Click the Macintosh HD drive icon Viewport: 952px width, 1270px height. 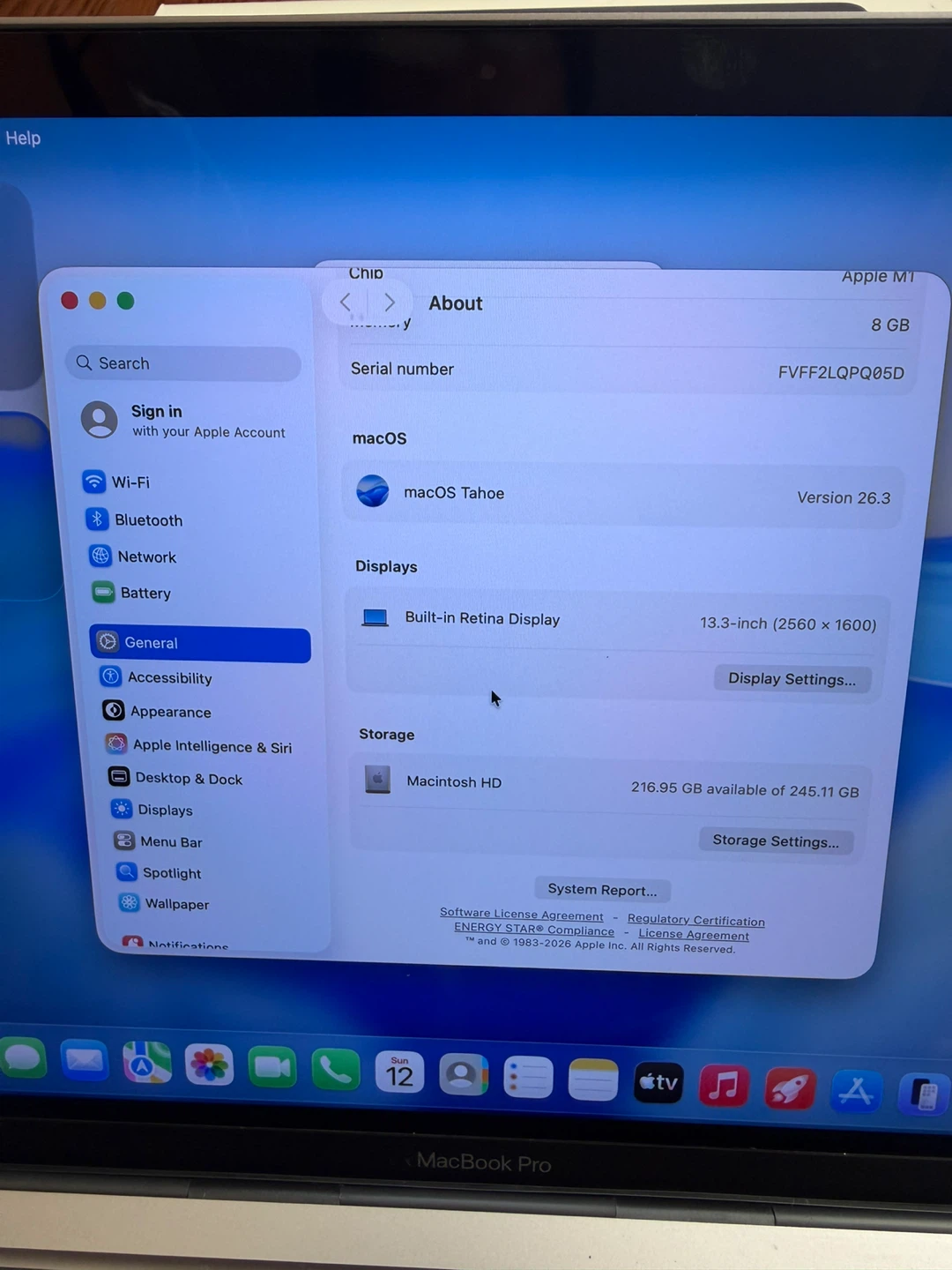pyautogui.click(x=378, y=780)
